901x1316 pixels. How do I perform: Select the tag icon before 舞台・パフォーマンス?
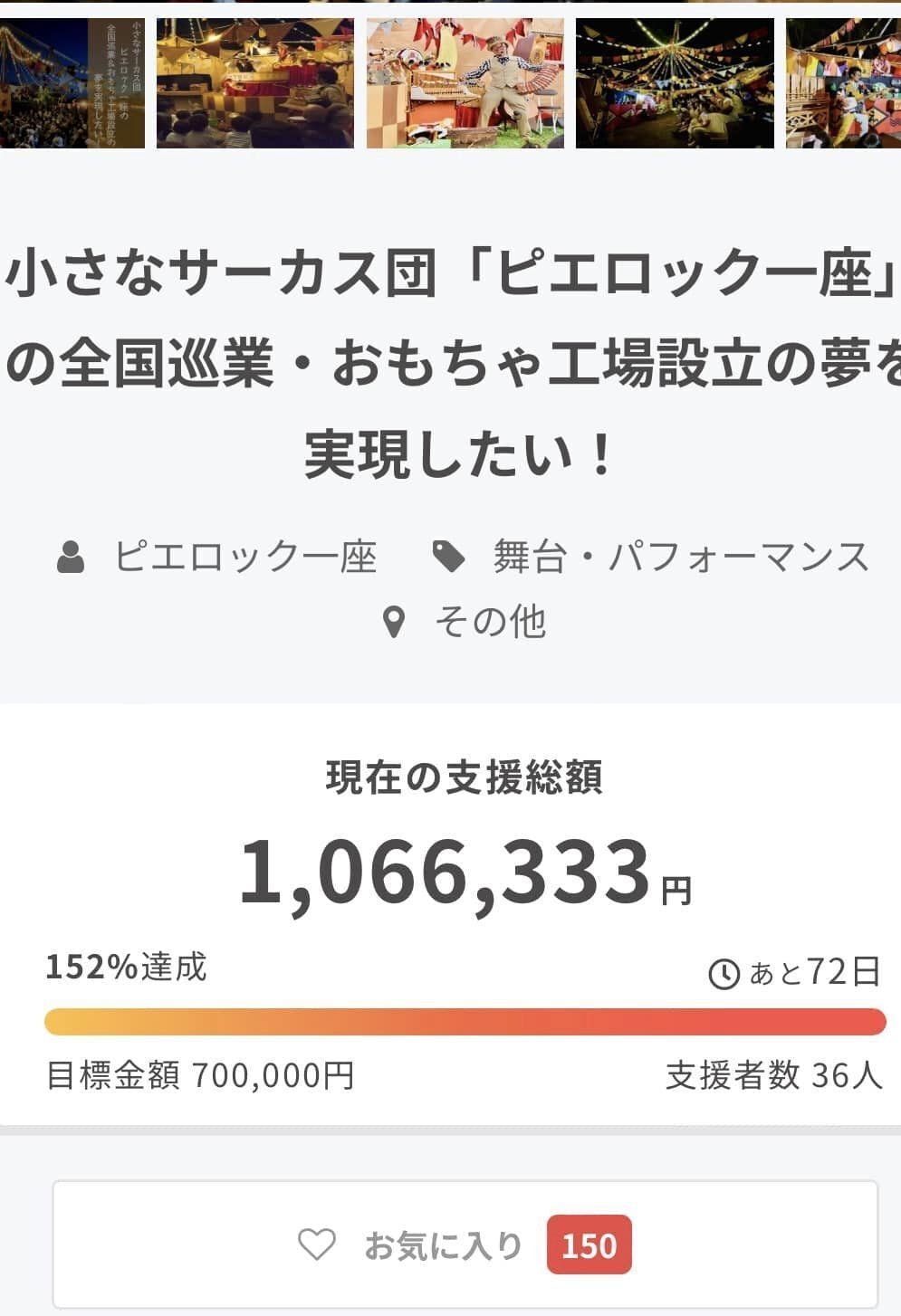[451, 555]
